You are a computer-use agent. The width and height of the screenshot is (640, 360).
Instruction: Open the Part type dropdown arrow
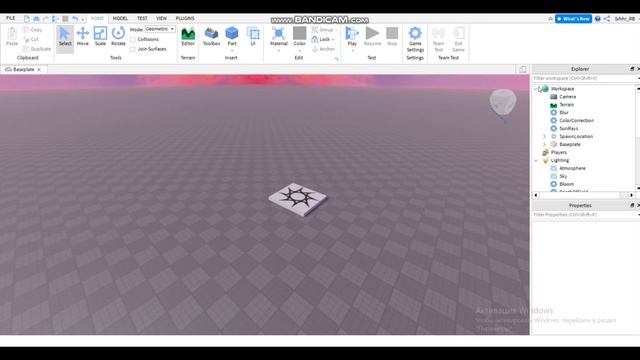coord(232,51)
